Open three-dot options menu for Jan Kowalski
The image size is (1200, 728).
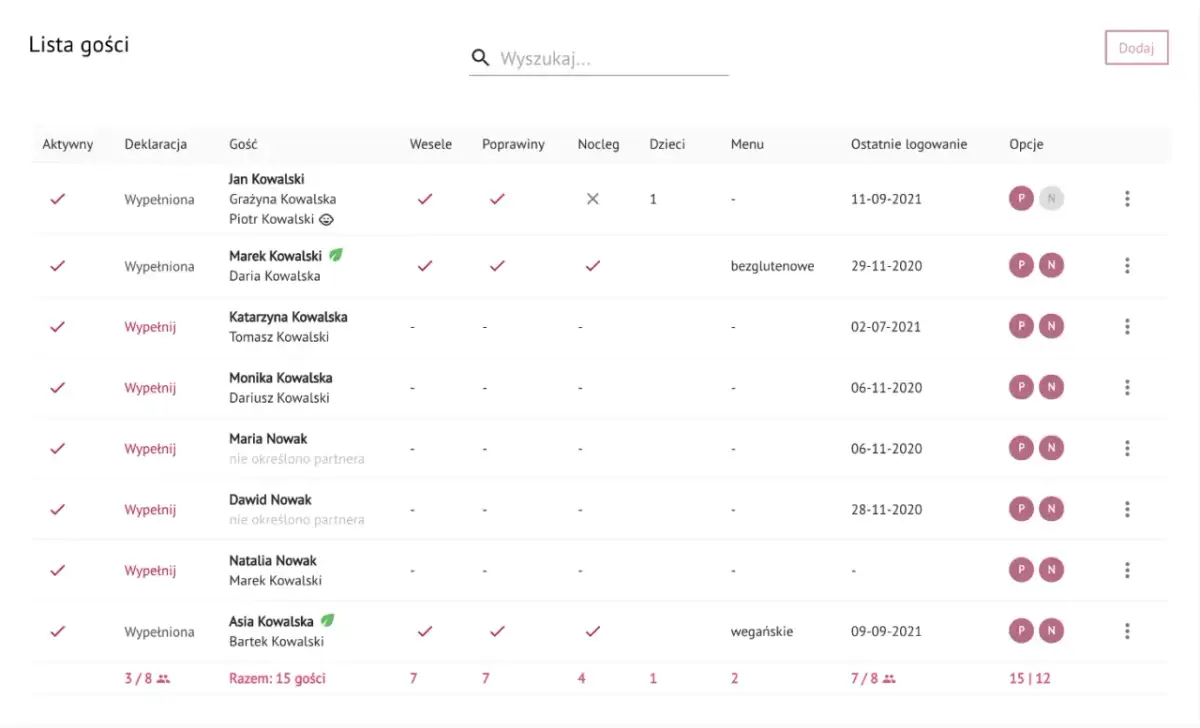[x=1127, y=199]
